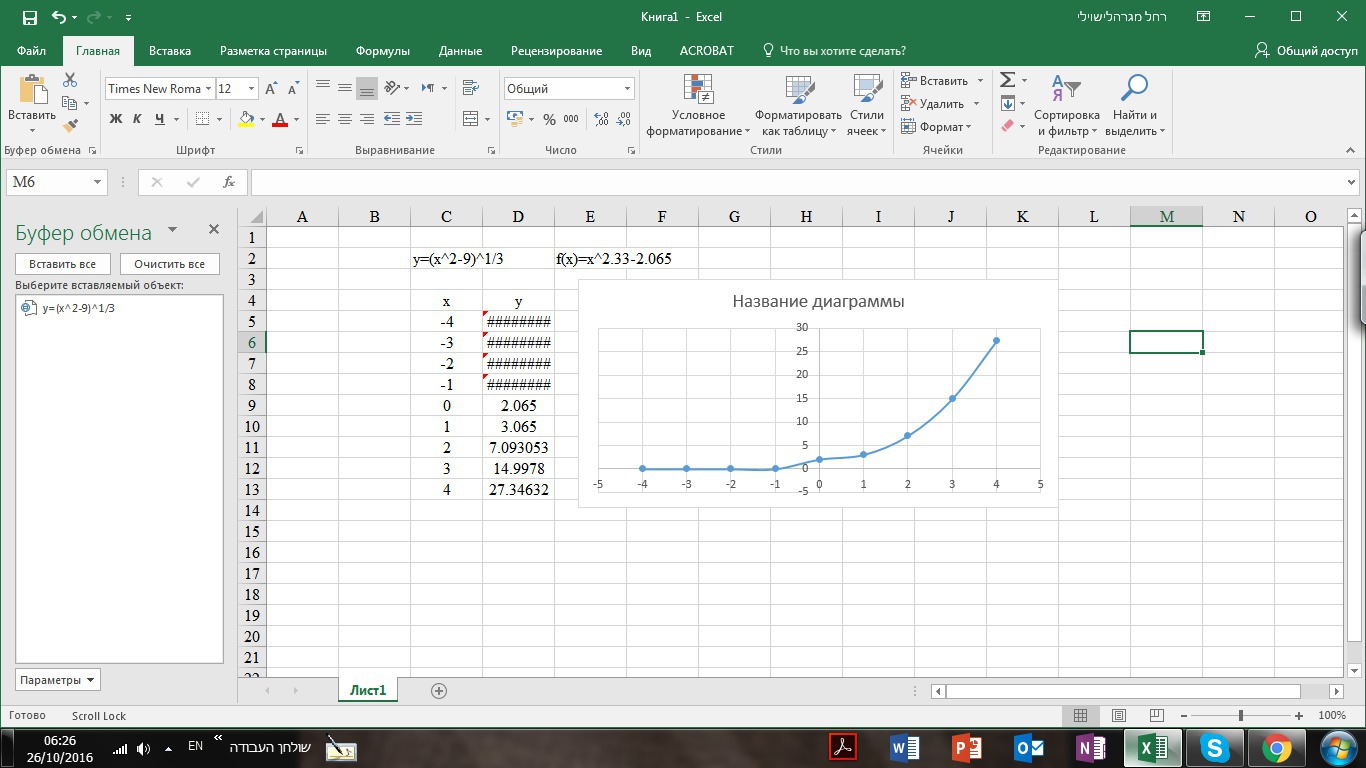Select the Format Painter brush
Image resolution: width=1366 pixels, height=768 pixels.
[70, 126]
